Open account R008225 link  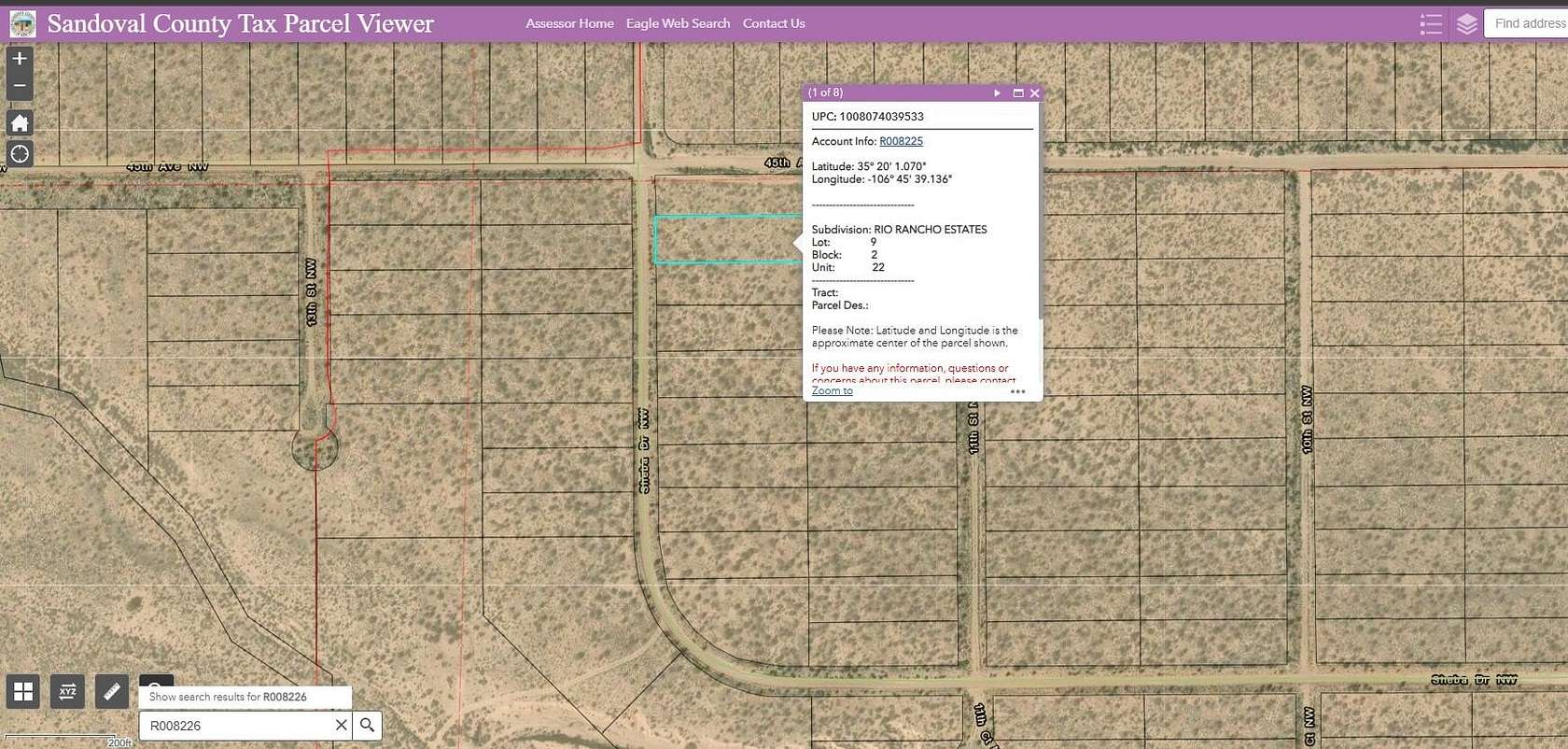(901, 141)
